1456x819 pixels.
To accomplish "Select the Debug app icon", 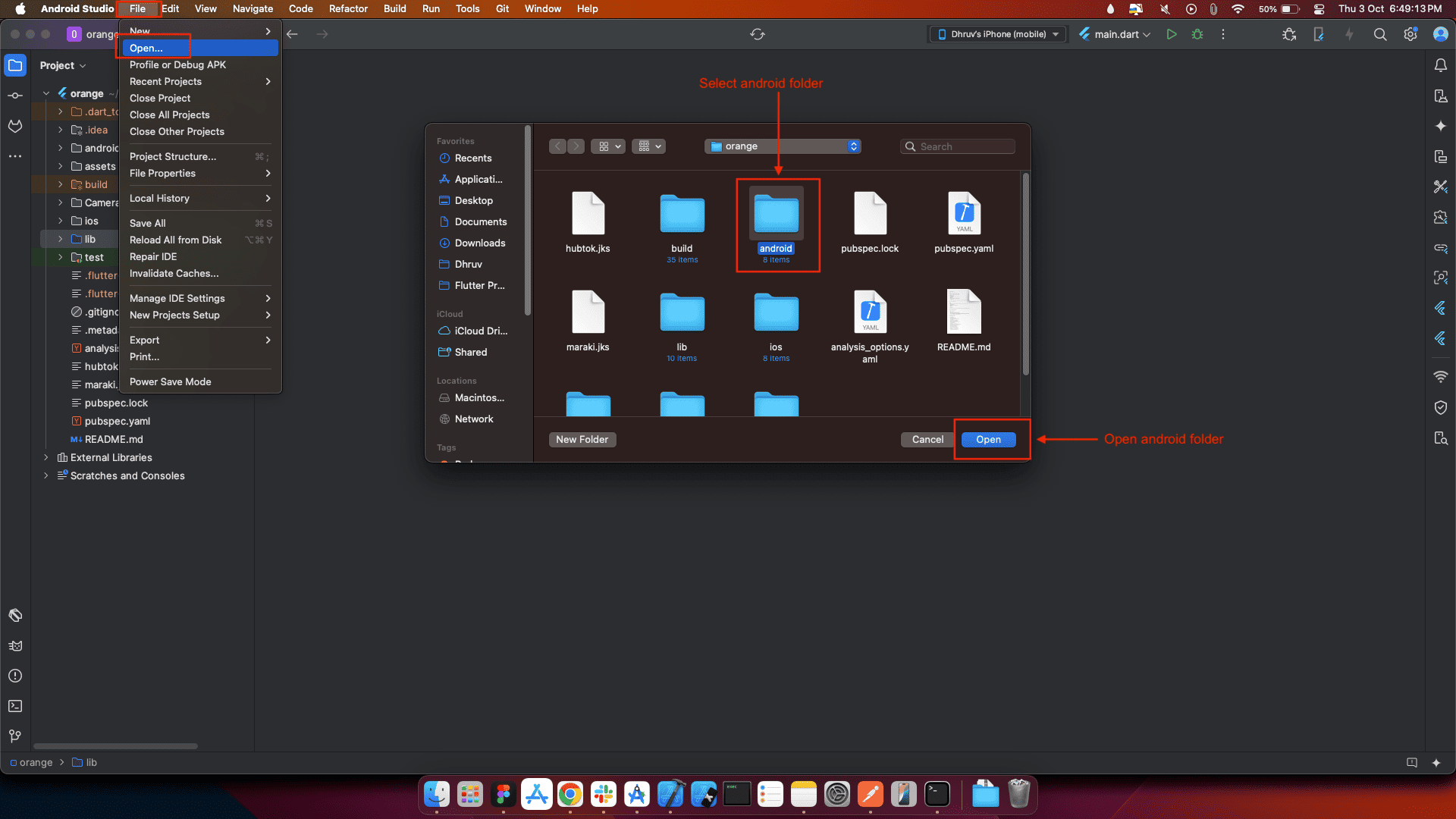I will 1198,34.
